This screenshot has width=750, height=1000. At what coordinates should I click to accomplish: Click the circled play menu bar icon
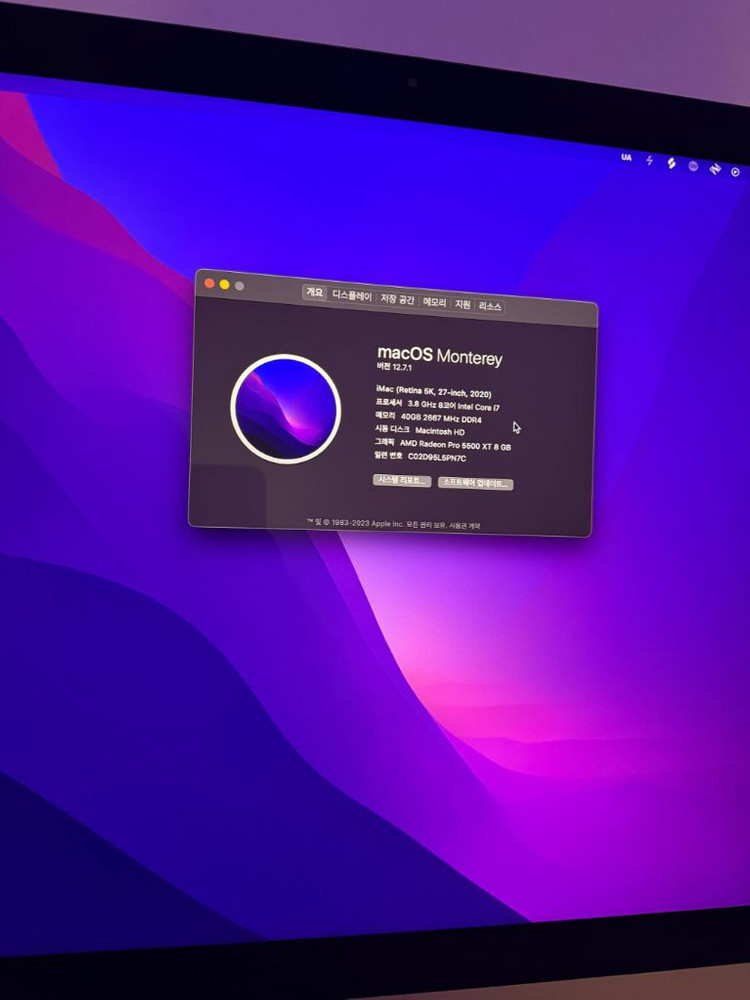coord(735,172)
